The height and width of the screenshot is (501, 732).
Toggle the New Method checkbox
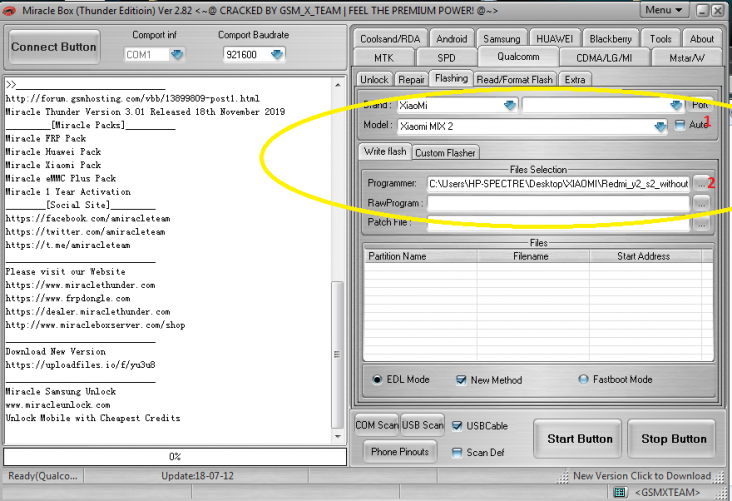point(461,380)
